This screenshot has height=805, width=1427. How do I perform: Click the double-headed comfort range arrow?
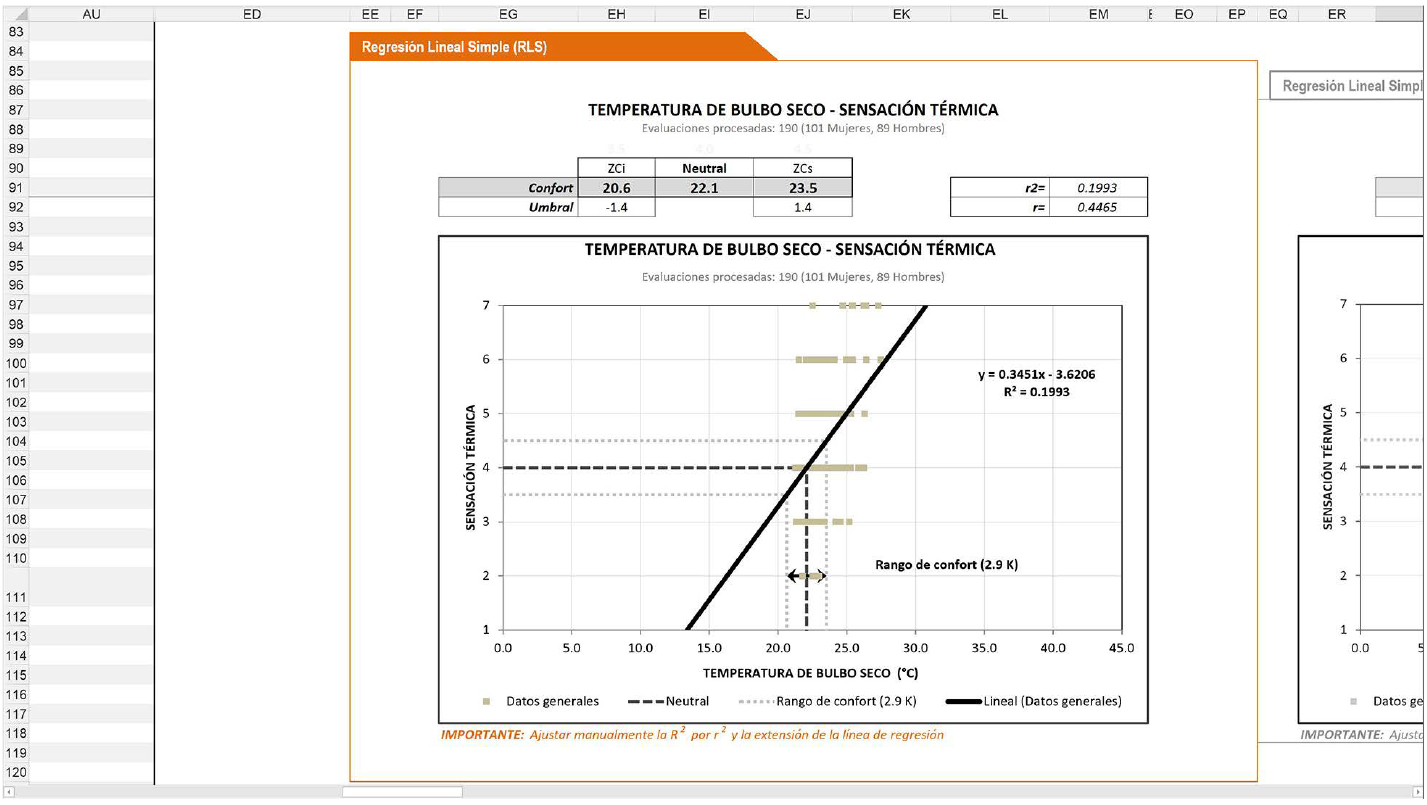(806, 576)
